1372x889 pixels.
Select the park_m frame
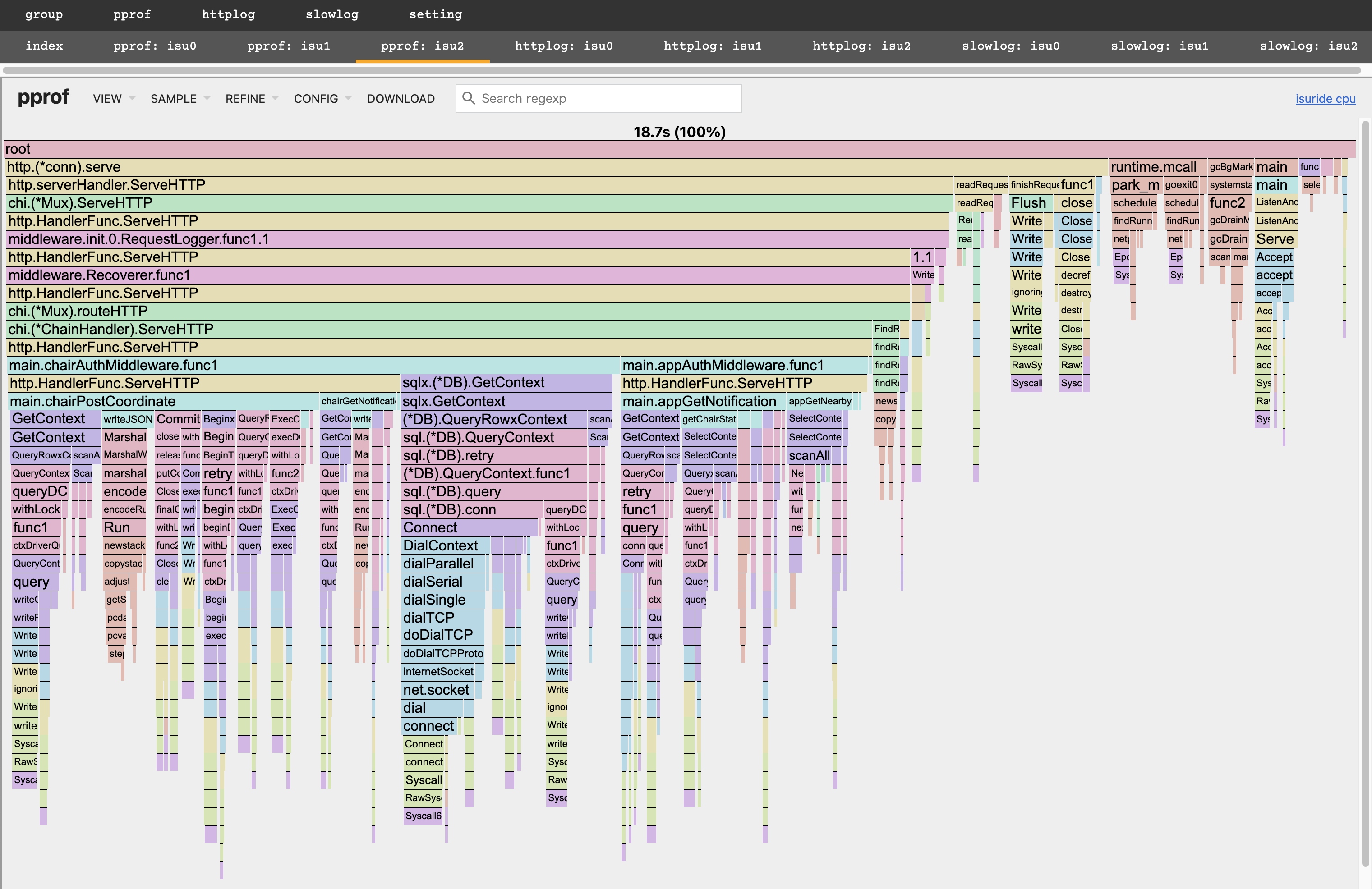(x=1136, y=185)
